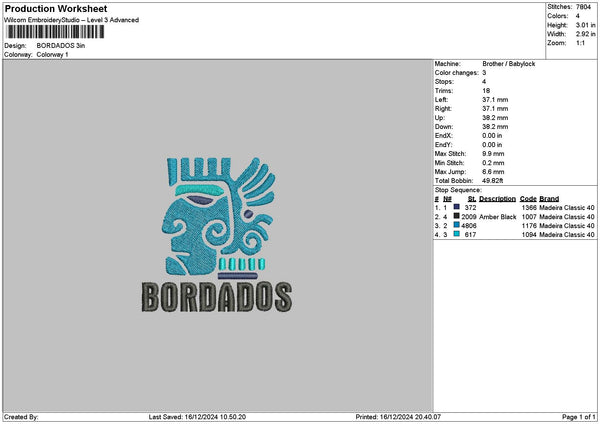The height and width of the screenshot is (424, 600).
Task: Click the Printed timestamp in footer
Action: coord(398,417)
